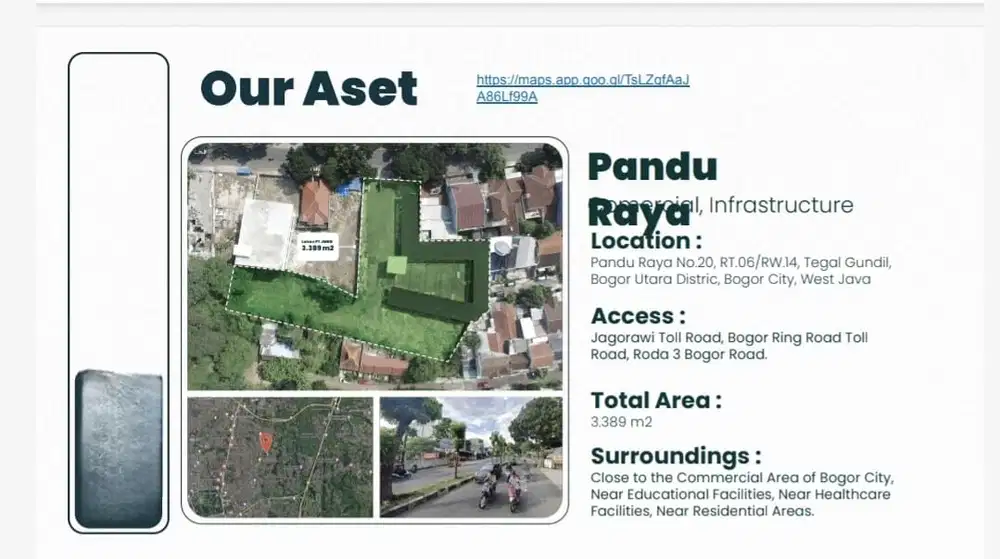Screen dimensions: 1000x559
Task: Click the textured image in the left panel
Action: [118, 448]
